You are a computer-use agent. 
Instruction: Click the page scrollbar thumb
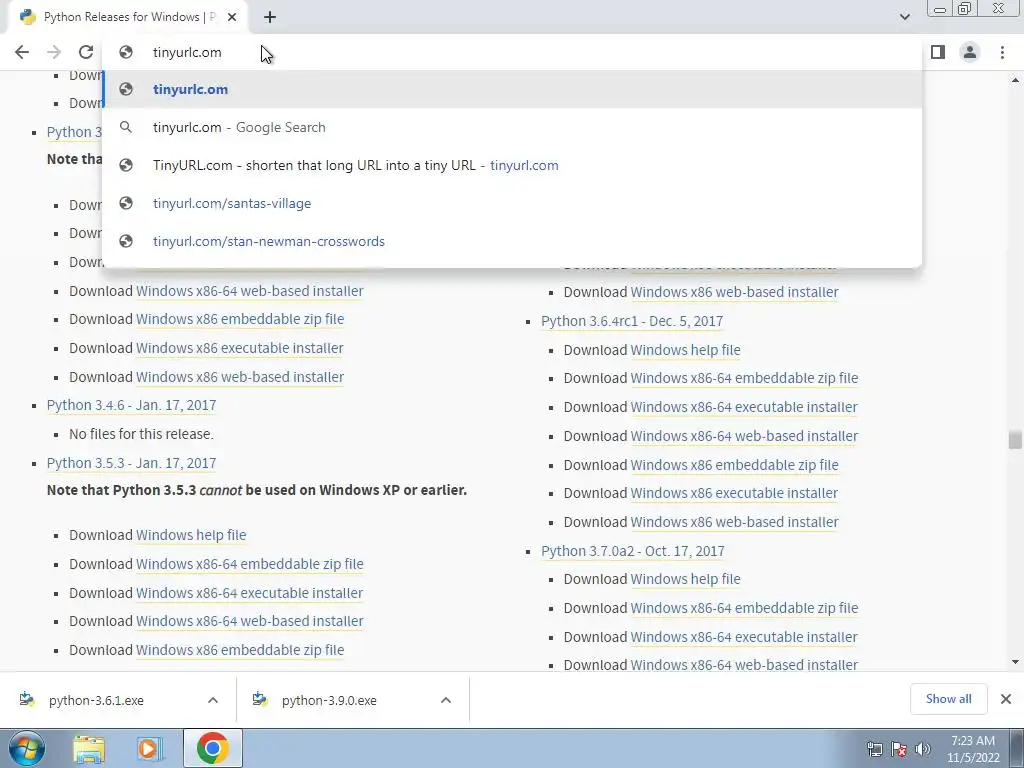(x=1015, y=440)
